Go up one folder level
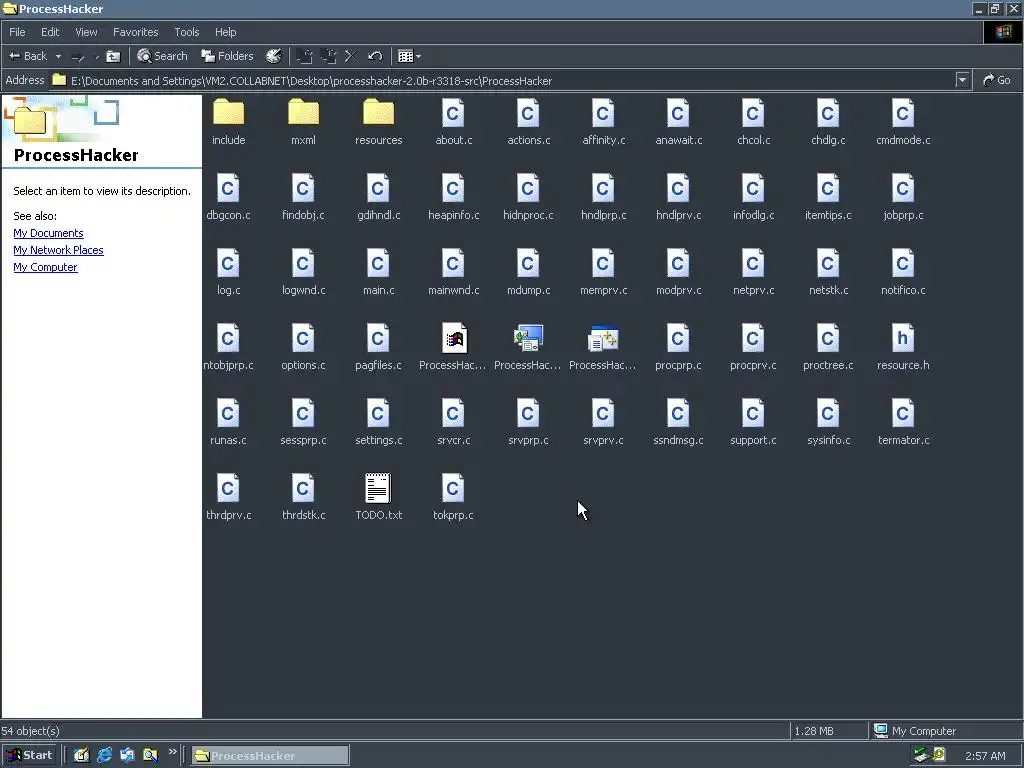Image resolution: width=1024 pixels, height=768 pixels. click(113, 56)
